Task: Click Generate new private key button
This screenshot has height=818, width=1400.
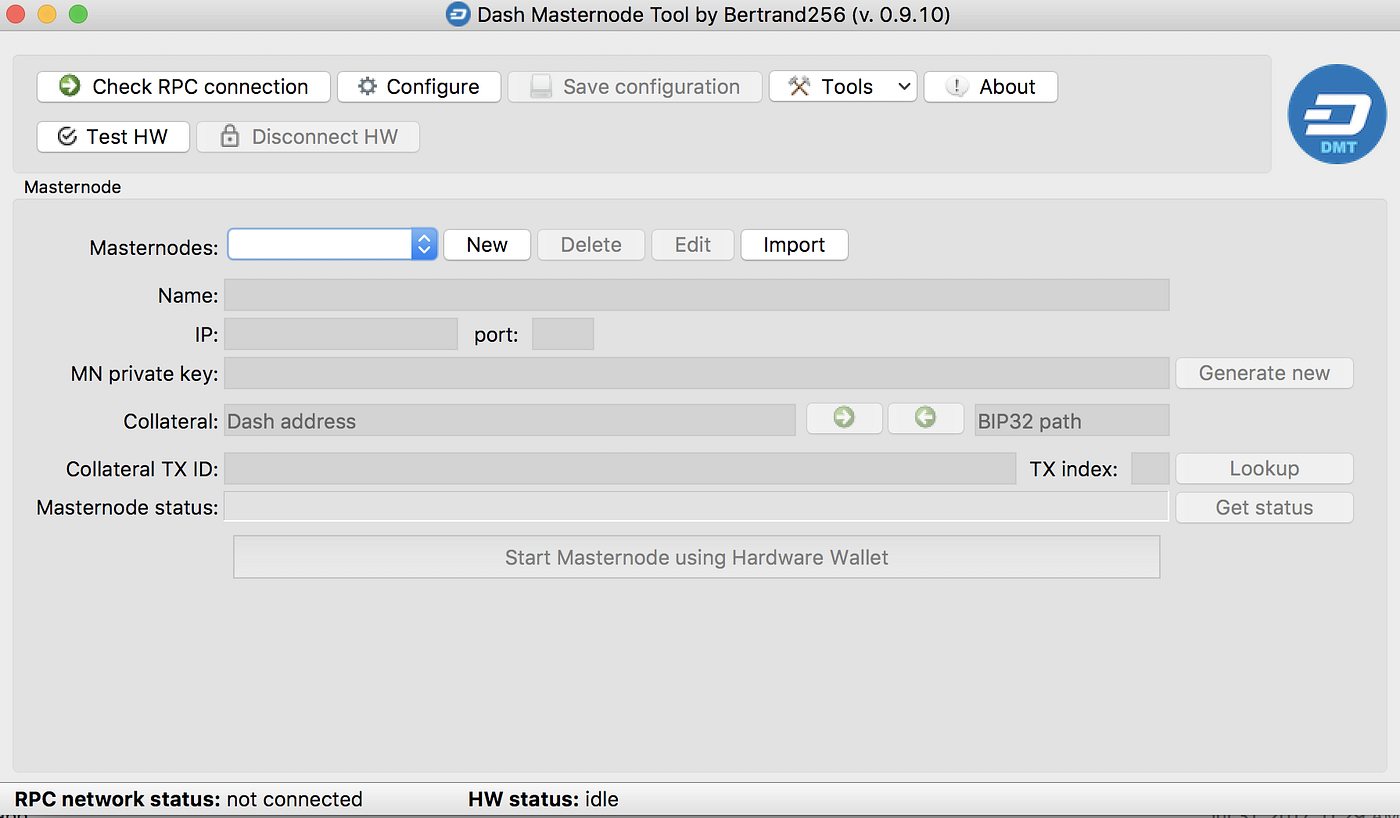Action: [x=1264, y=373]
